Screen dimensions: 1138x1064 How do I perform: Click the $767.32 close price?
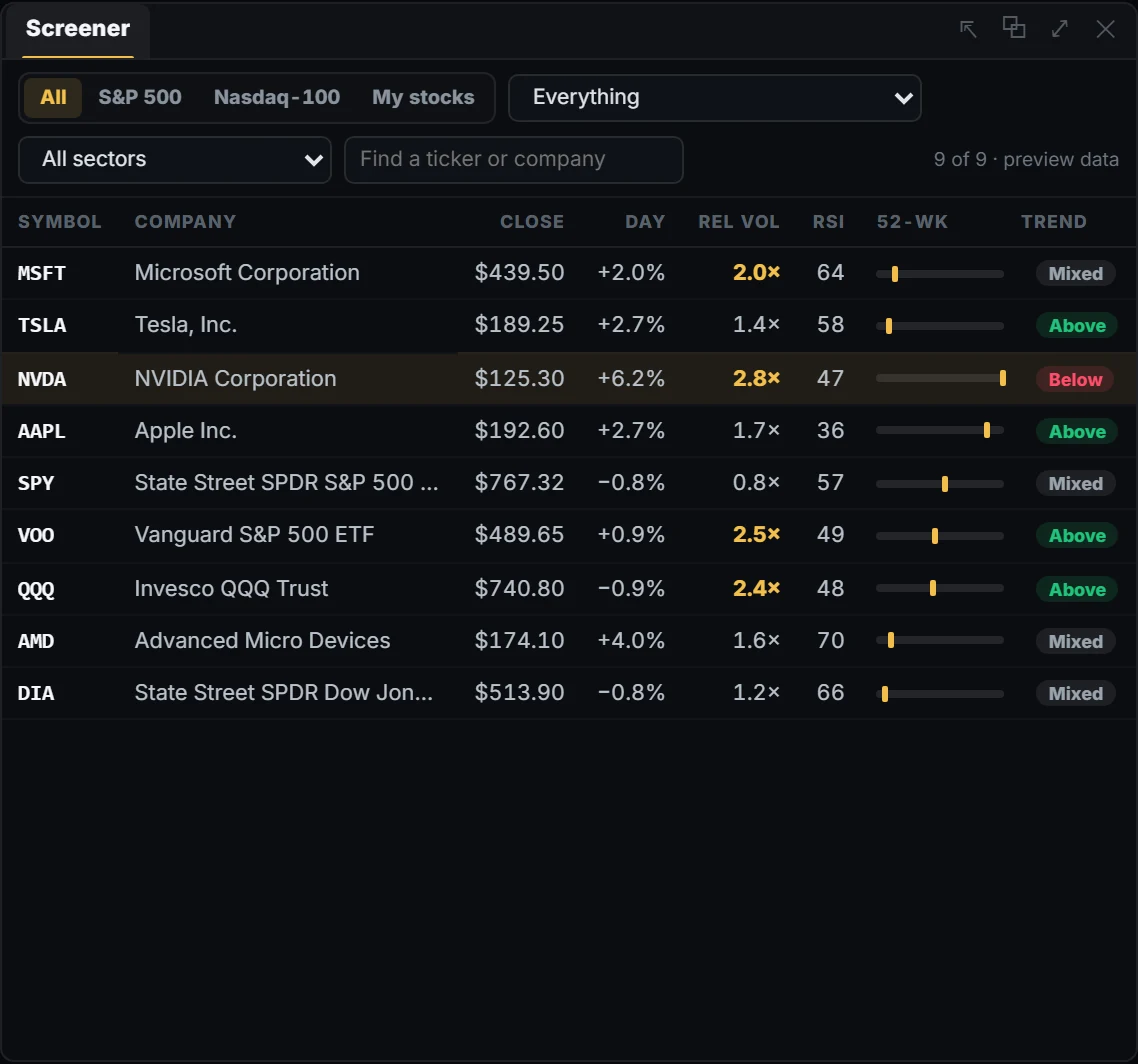pyautogui.click(x=519, y=483)
